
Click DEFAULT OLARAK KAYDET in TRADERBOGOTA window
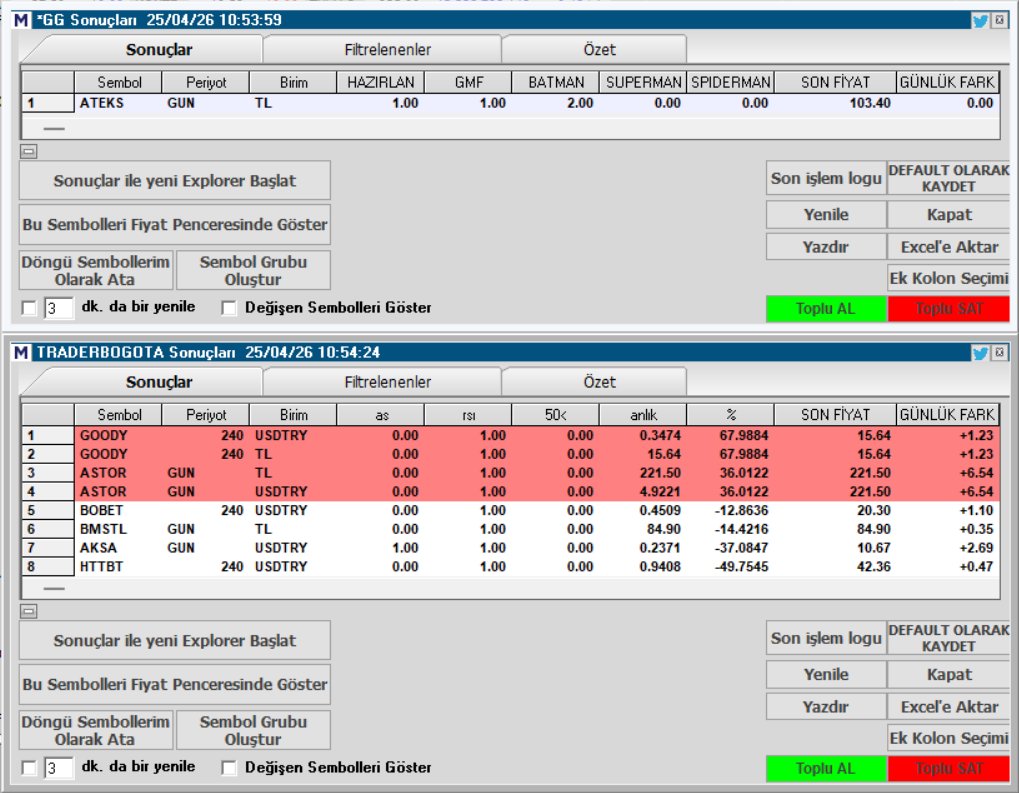tap(949, 638)
